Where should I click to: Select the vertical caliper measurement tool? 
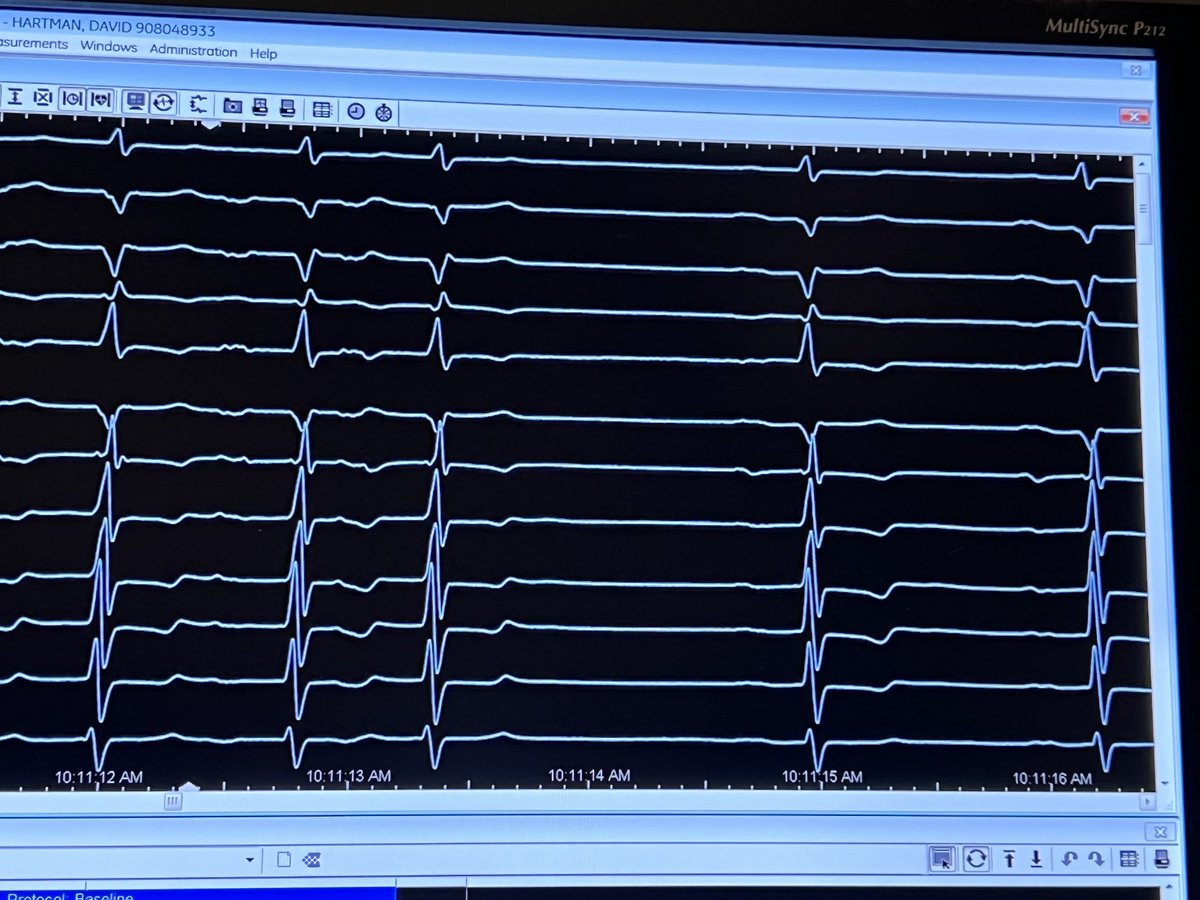coord(16,97)
